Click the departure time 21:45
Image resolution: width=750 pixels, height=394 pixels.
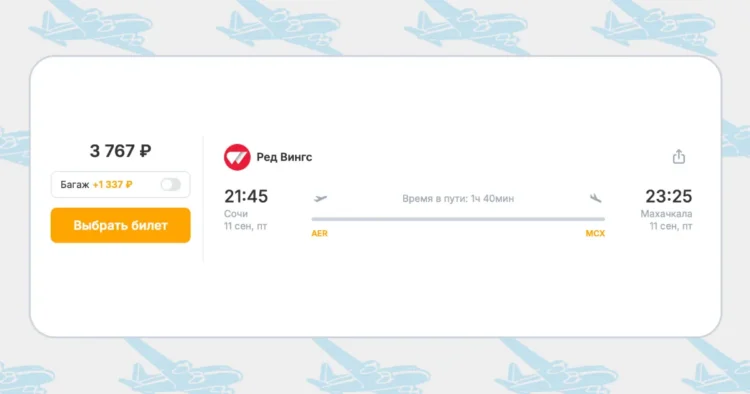tap(246, 196)
